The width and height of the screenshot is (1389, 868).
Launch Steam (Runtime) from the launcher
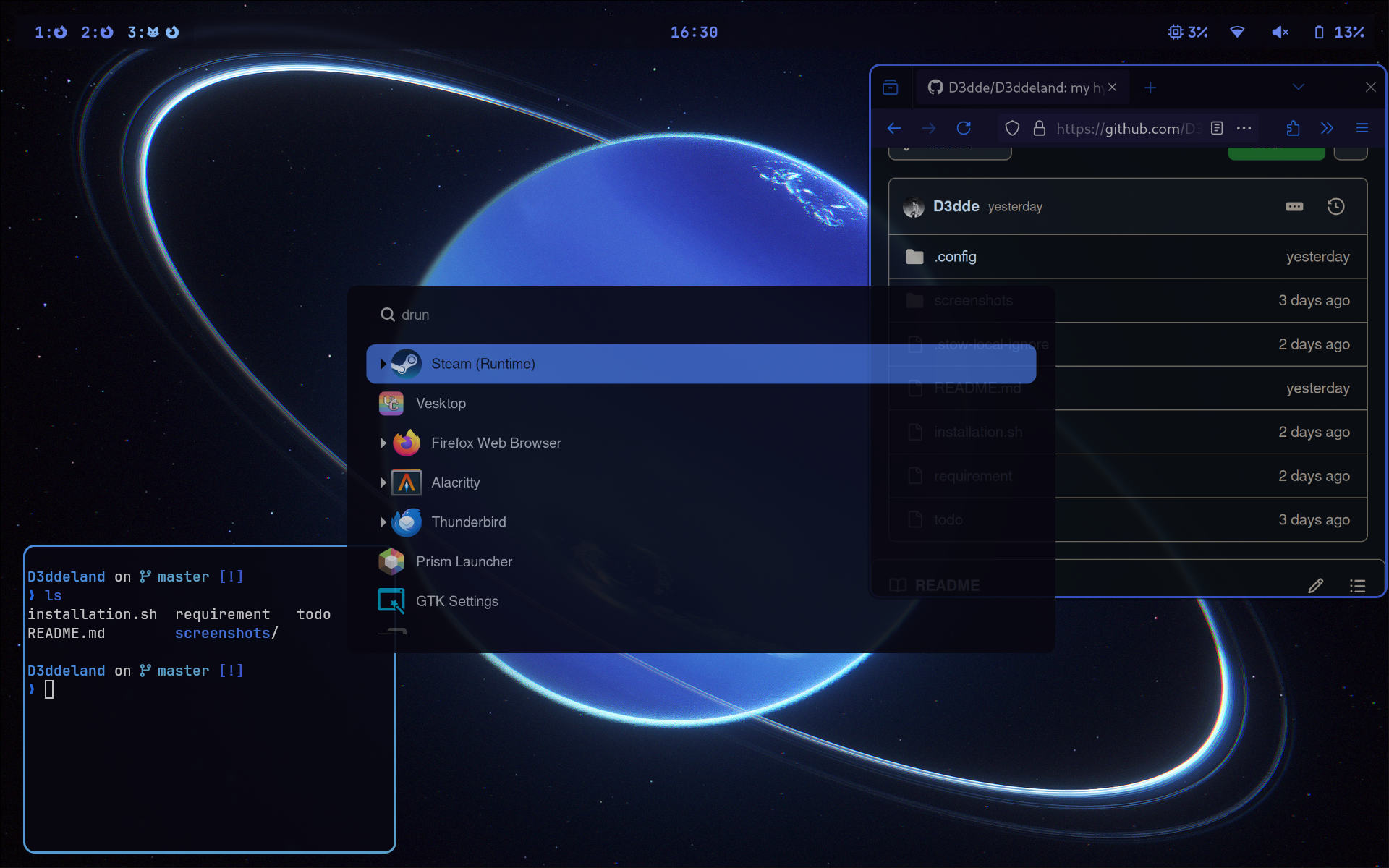701,364
